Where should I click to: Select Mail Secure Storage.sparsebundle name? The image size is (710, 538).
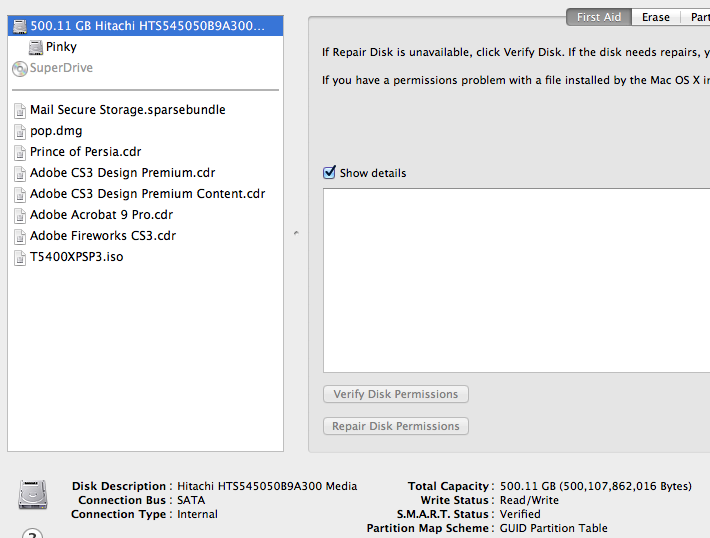pos(128,110)
